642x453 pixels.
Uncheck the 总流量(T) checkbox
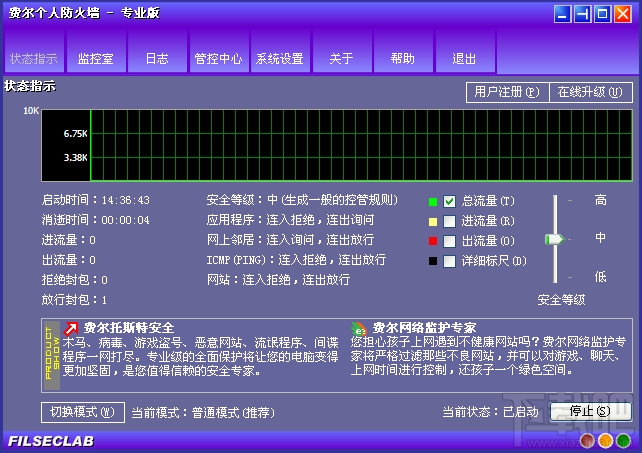(x=449, y=201)
